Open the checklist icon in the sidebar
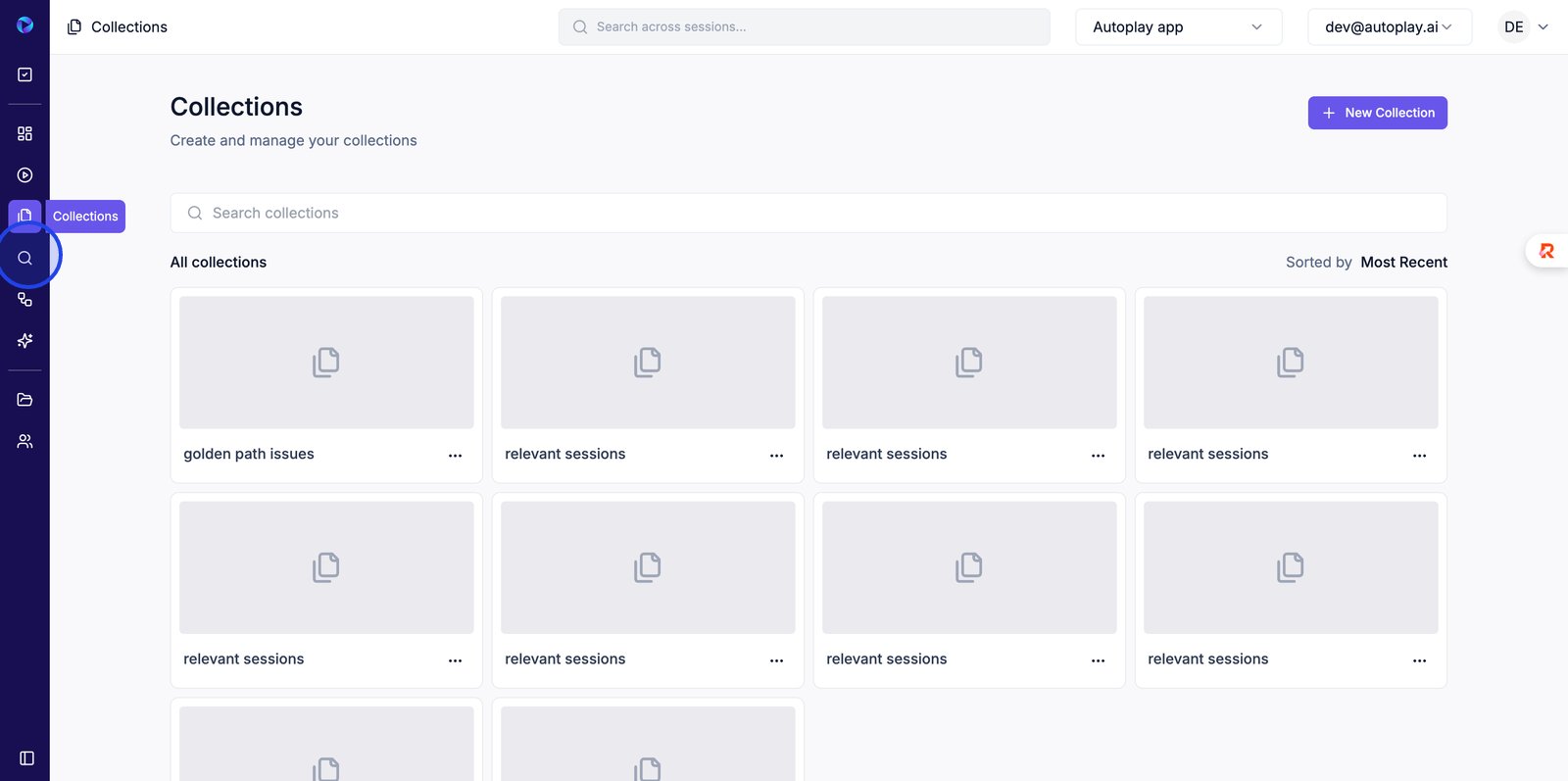Image resolution: width=1568 pixels, height=781 pixels. (25, 74)
